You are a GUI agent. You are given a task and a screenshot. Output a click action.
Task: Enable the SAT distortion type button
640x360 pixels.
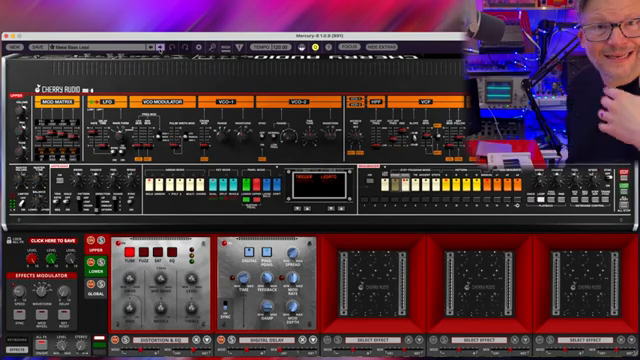pyautogui.click(x=158, y=252)
